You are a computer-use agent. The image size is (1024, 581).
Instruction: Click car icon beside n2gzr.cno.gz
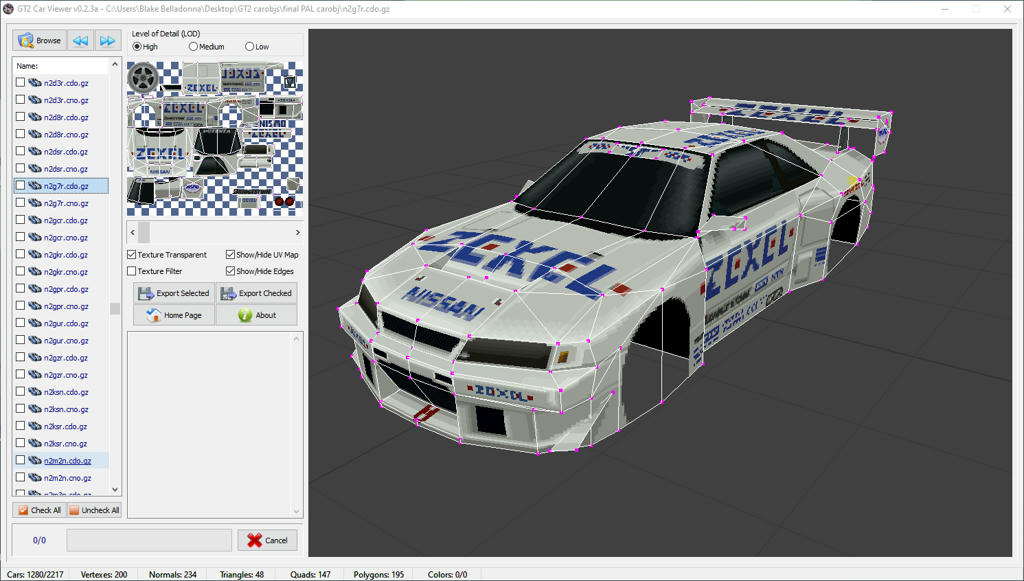pos(35,375)
